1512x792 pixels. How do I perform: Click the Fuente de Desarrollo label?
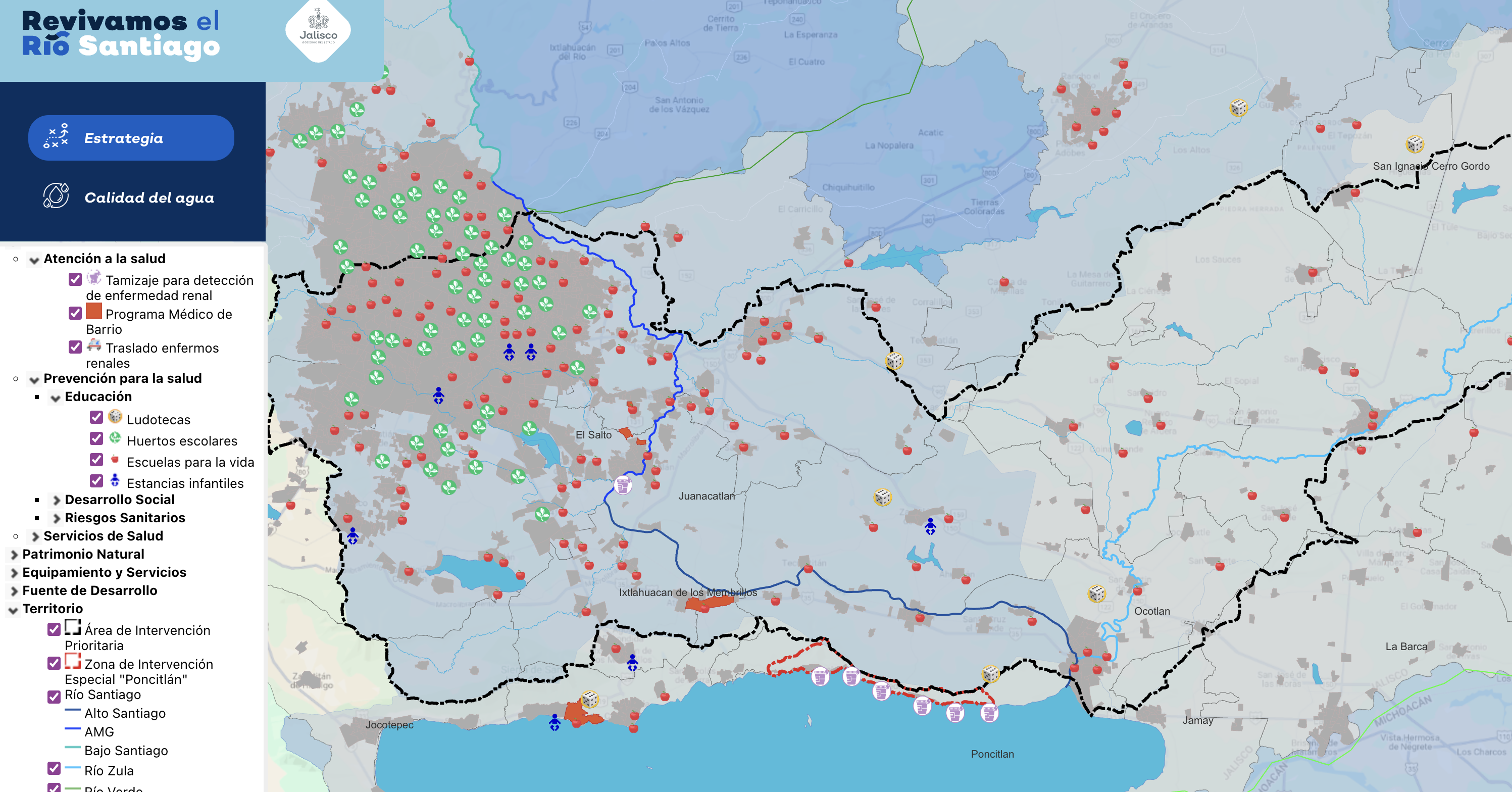tap(90, 590)
